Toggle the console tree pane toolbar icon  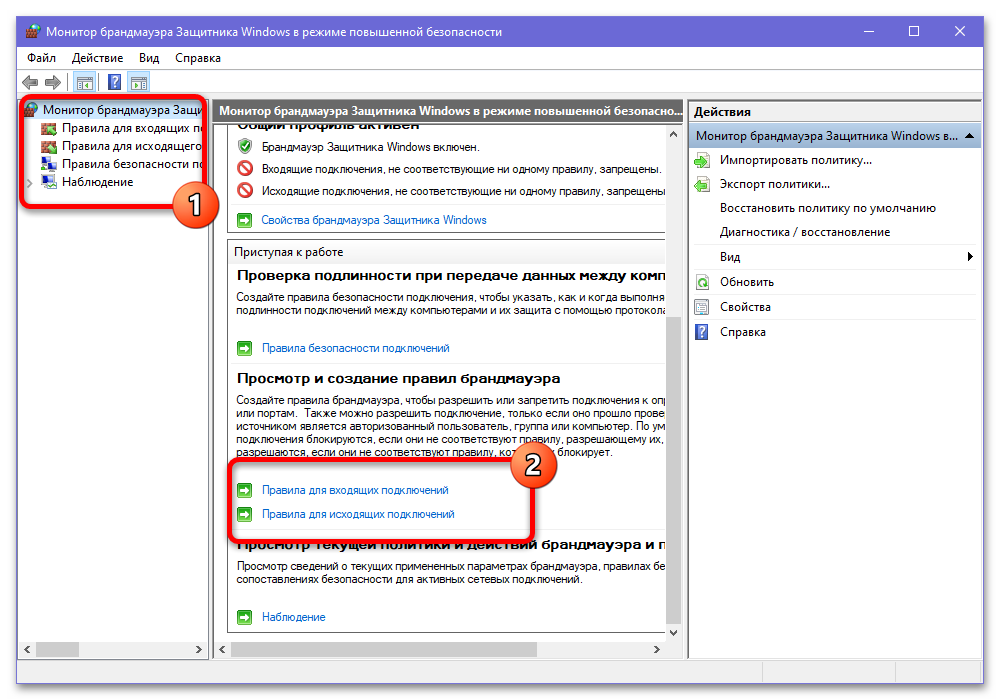(x=84, y=82)
